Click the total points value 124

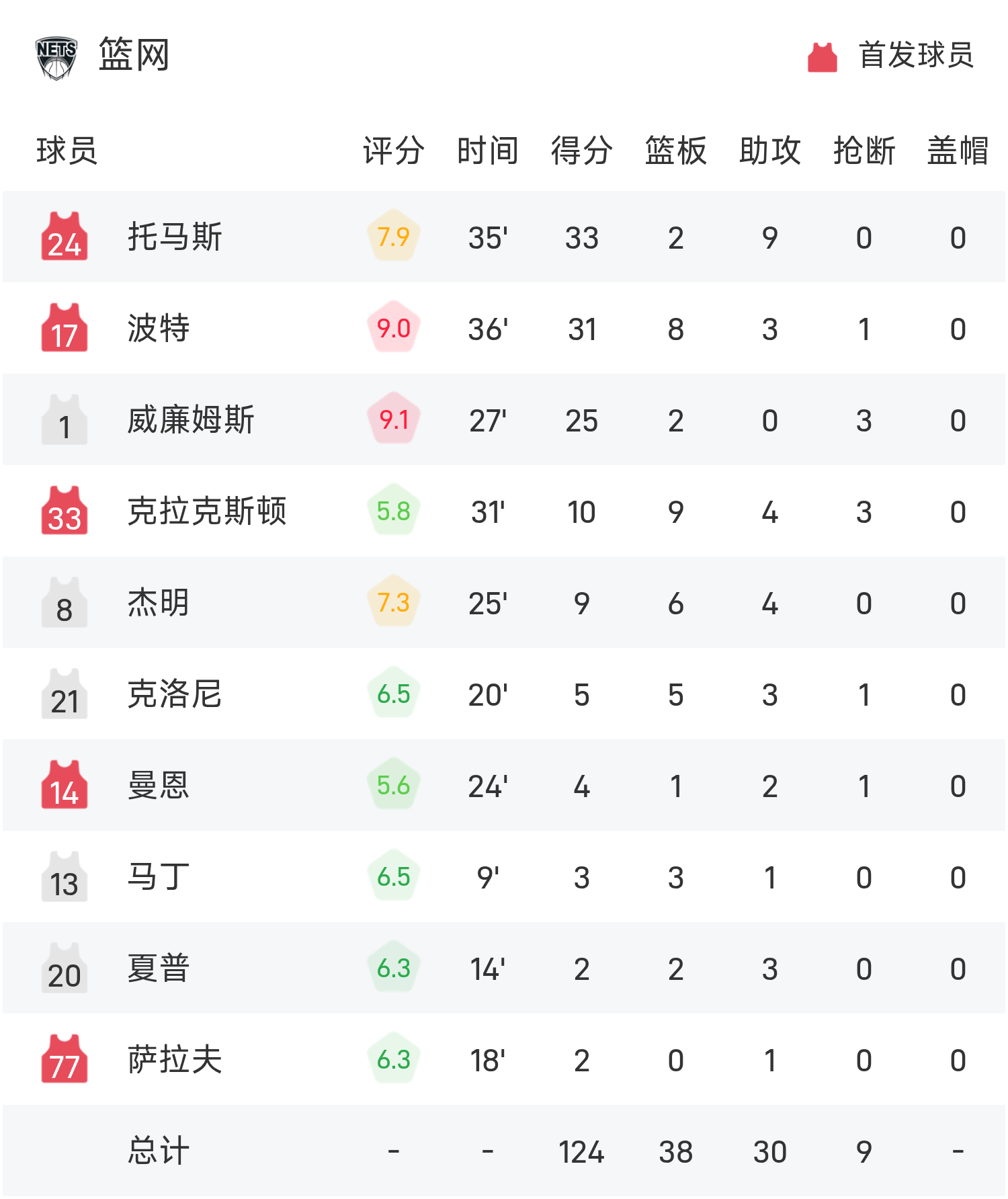tap(581, 1152)
